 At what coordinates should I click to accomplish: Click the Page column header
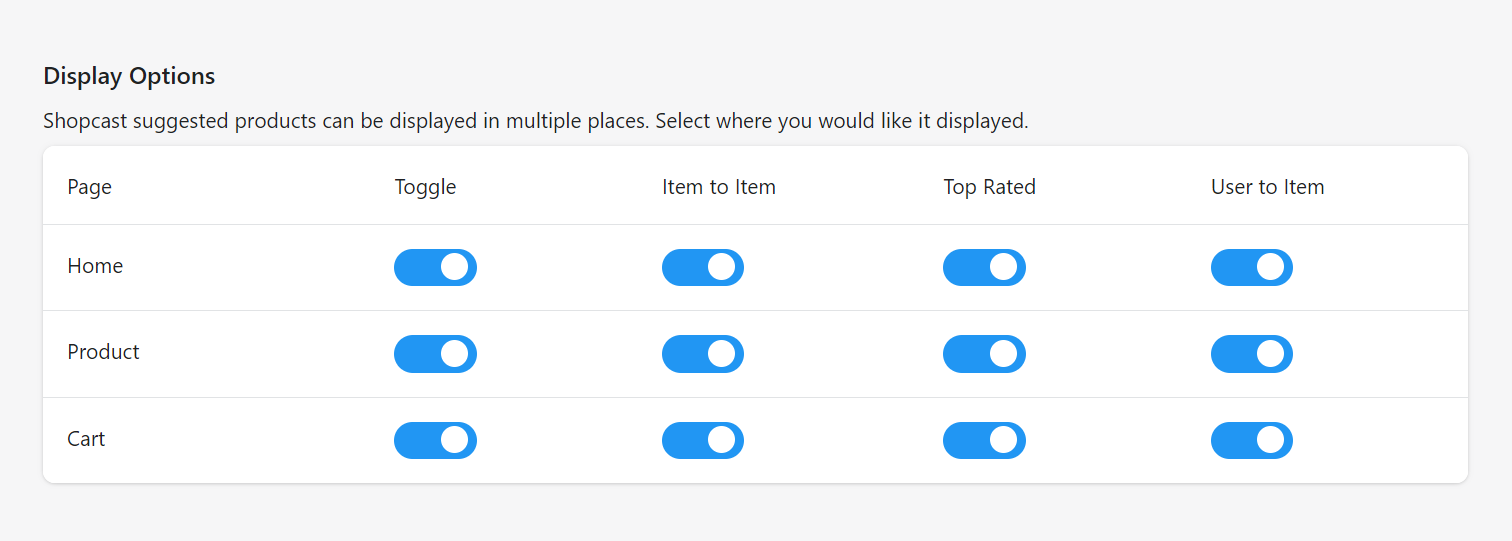pyautogui.click(x=89, y=187)
